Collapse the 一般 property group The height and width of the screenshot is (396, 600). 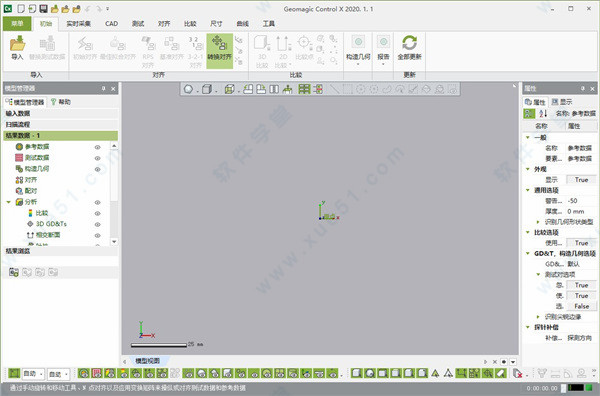pos(528,137)
